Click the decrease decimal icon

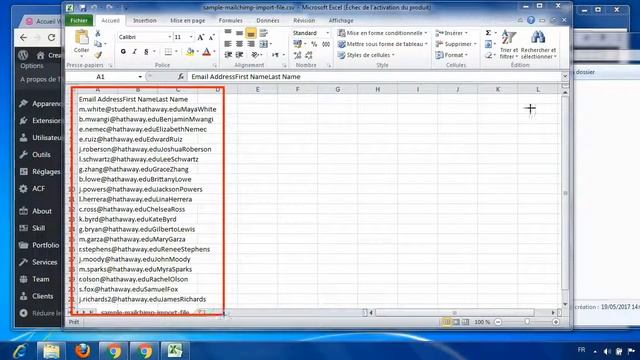[x=309, y=55]
